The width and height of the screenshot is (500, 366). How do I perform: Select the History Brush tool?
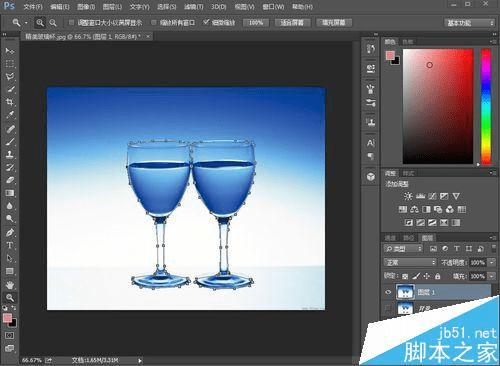click(x=10, y=167)
